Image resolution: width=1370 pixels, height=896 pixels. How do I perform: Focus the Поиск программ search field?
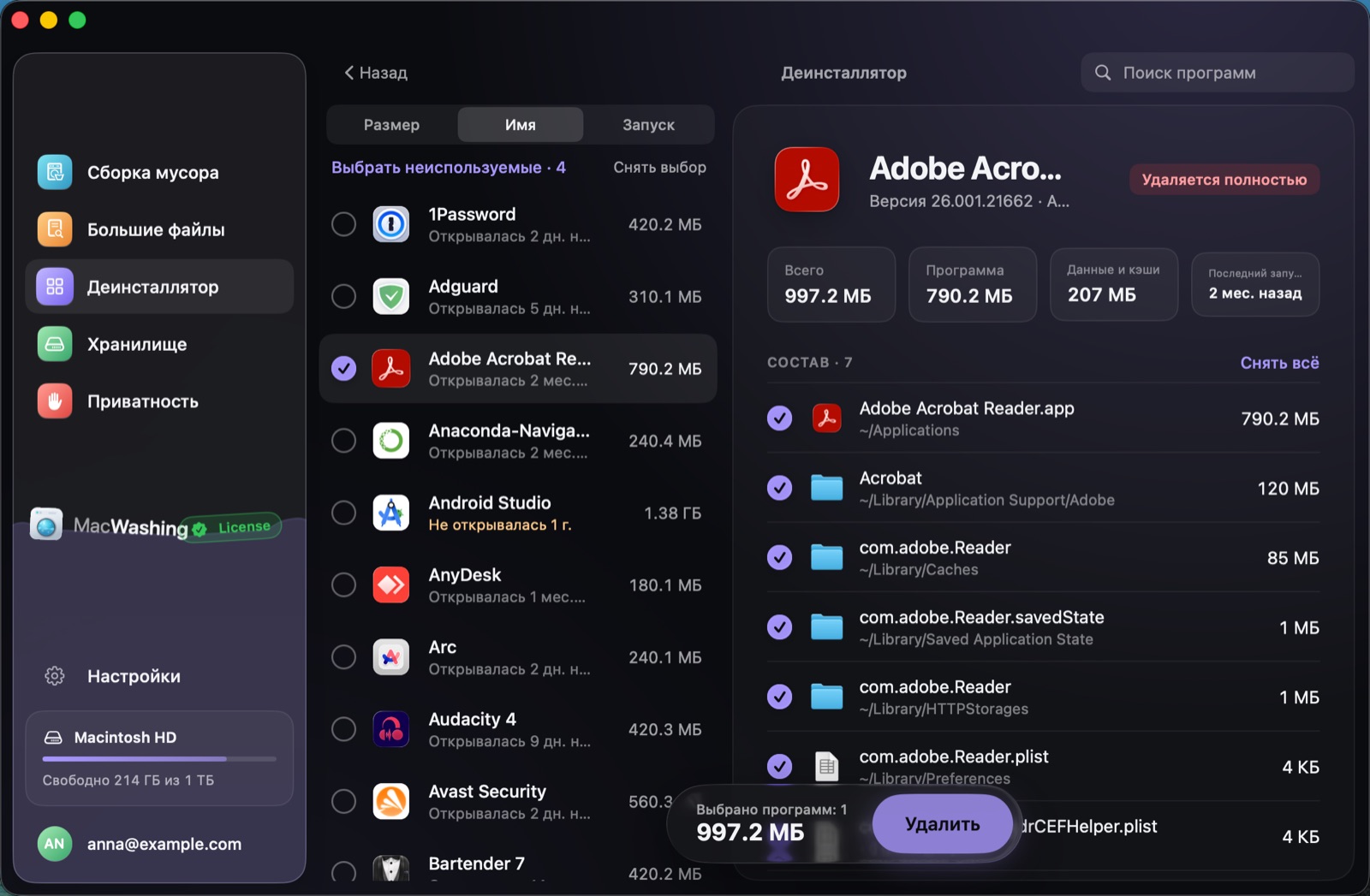coord(1217,73)
